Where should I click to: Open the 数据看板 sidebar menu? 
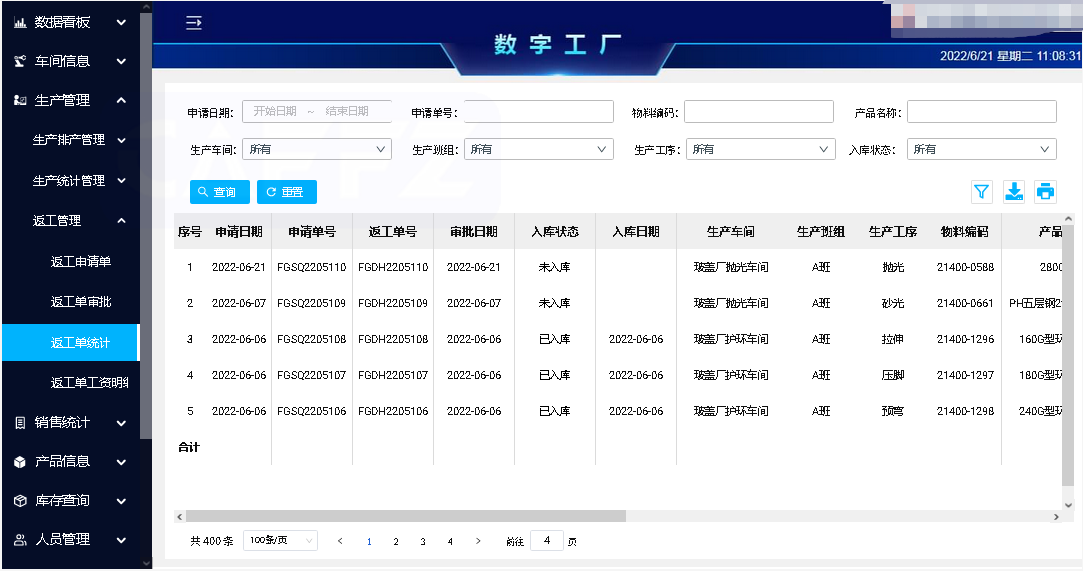point(70,21)
